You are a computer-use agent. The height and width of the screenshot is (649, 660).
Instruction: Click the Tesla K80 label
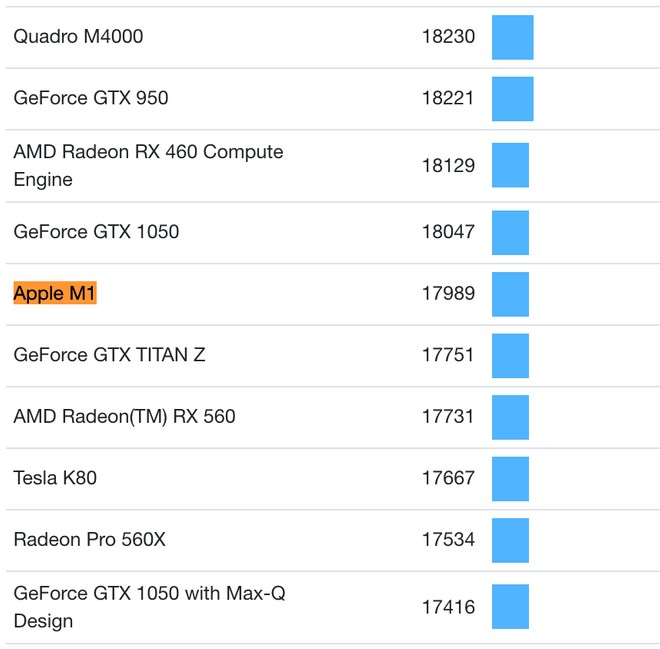point(55,478)
